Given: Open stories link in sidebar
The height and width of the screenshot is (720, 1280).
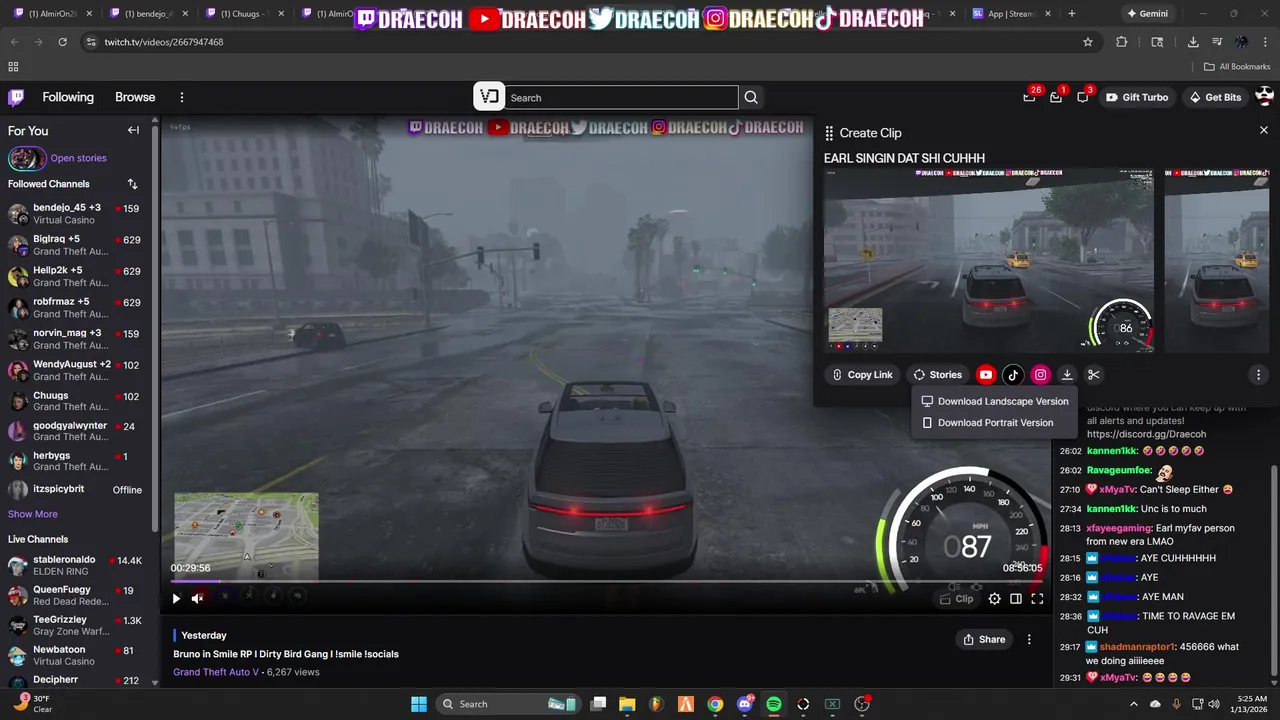Looking at the screenshot, I should pyautogui.click(x=78, y=158).
